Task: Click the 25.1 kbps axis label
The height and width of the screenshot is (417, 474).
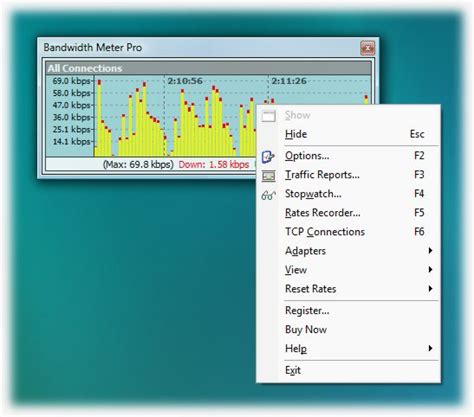Action: pos(71,129)
